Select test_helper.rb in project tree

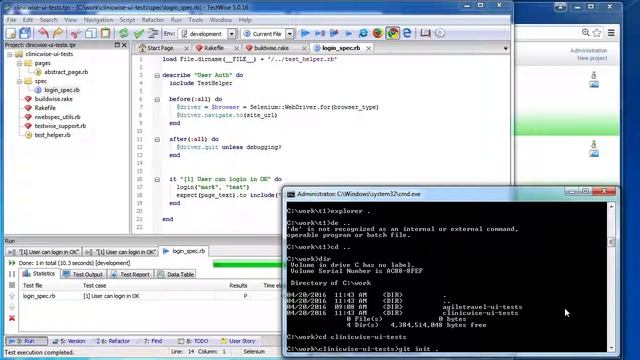pyautogui.click(x=52, y=135)
